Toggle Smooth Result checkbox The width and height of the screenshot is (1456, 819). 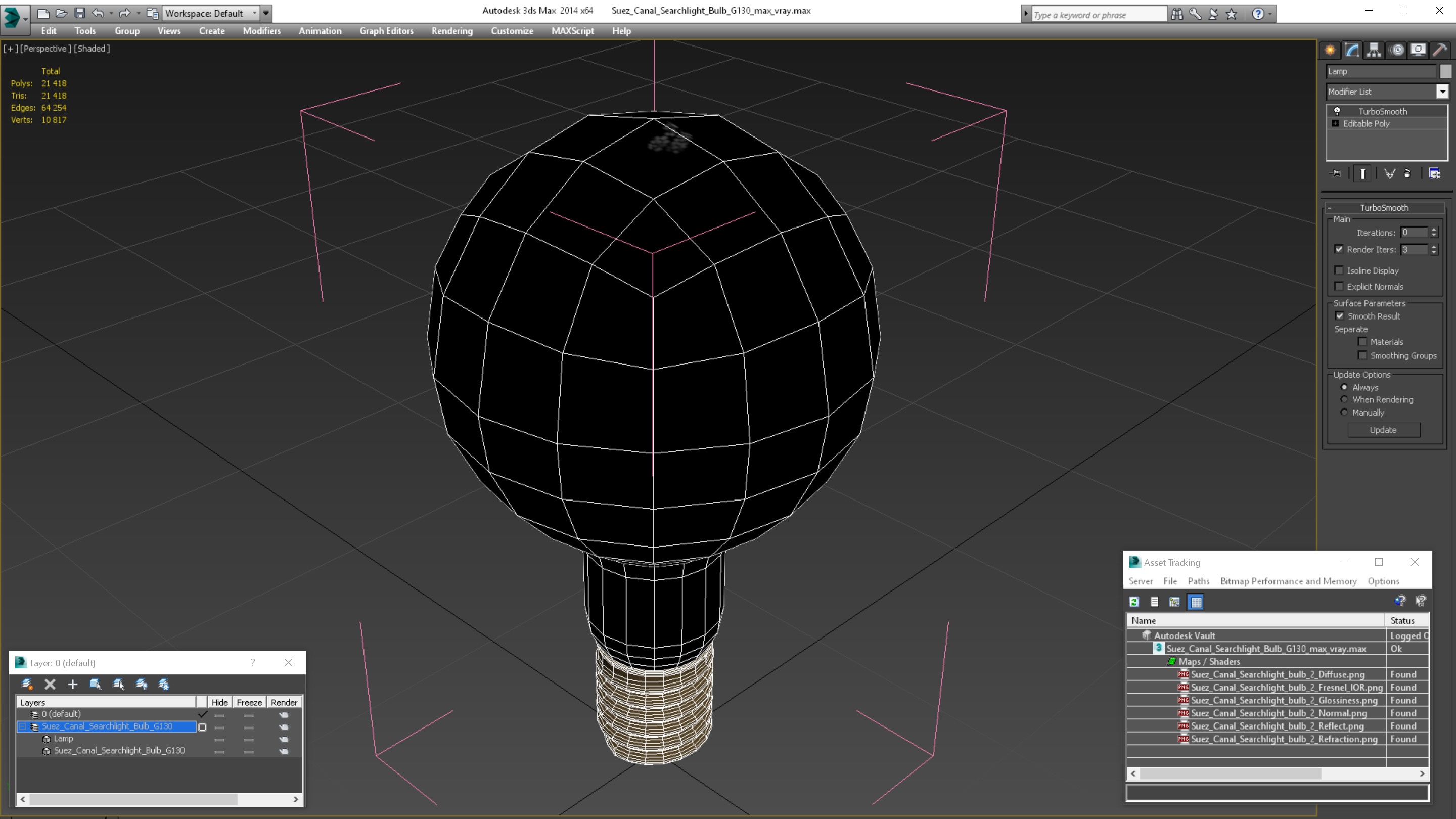click(x=1340, y=316)
